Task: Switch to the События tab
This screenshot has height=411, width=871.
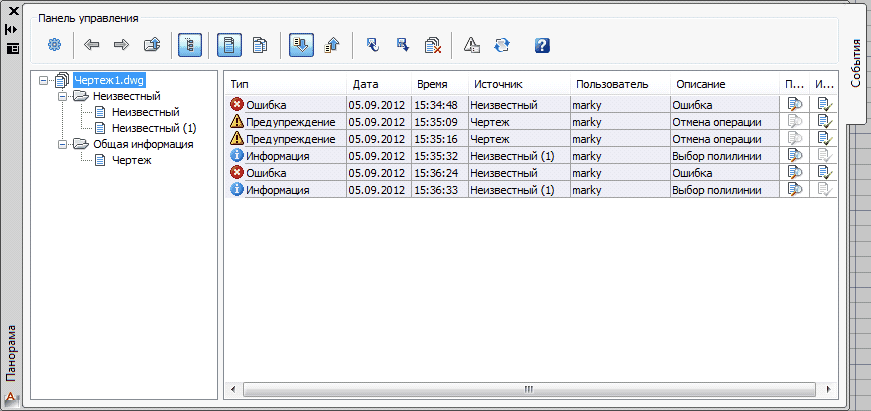Action: pyautogui.click(x=856, y=62)
